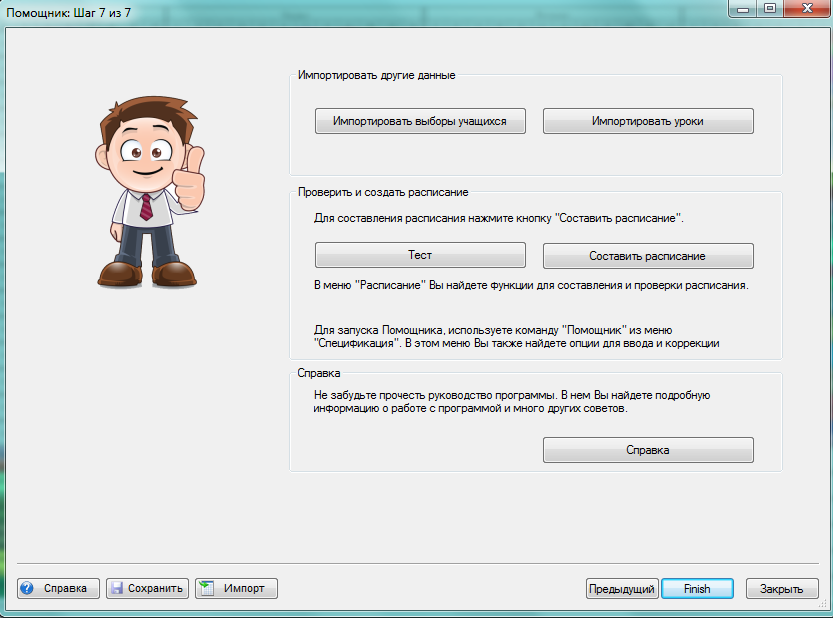The image size is (833, 618).
Task: Close the window using the red X
Action: pos(806,8)
